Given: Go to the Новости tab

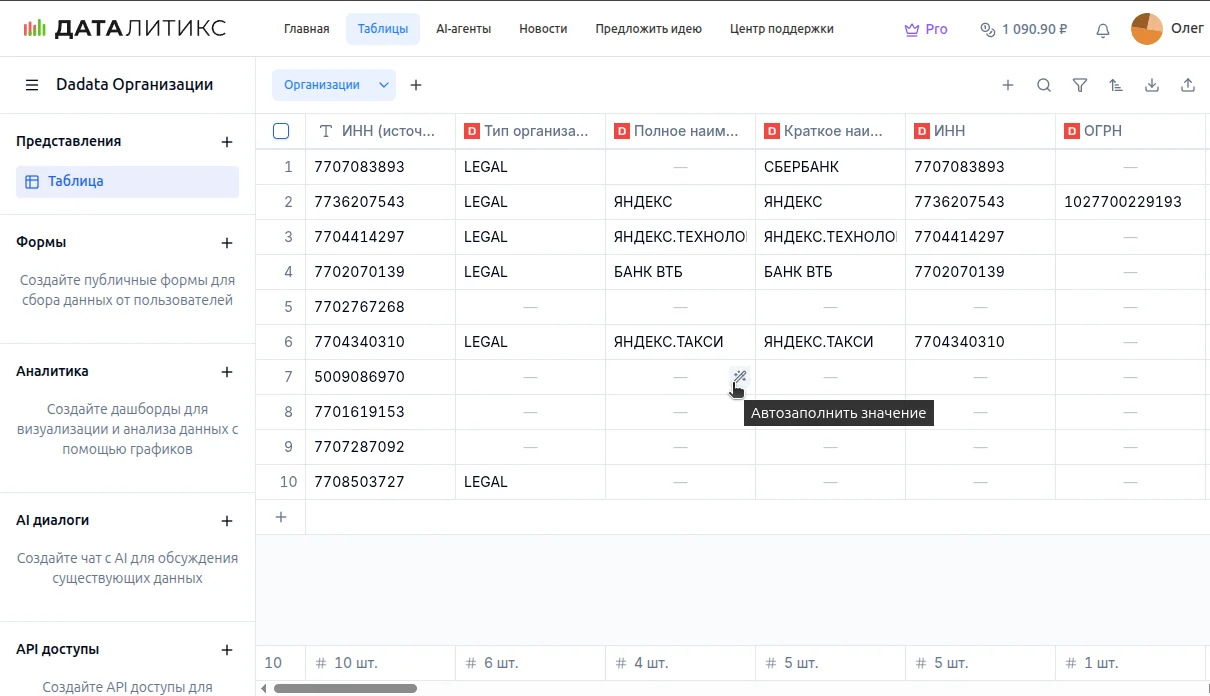Looking at the screenshot, I should click(543, 29).
